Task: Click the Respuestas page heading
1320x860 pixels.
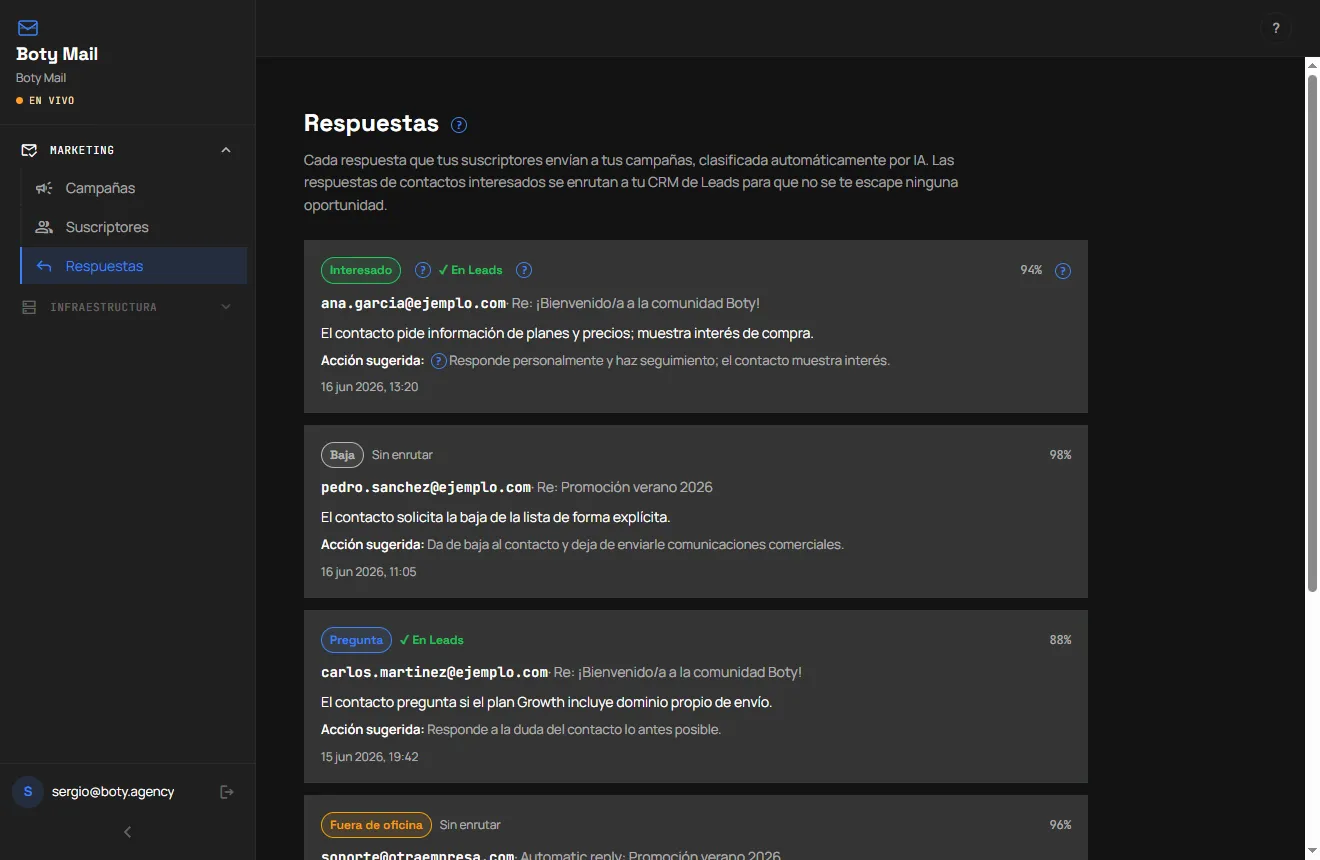Action: tap(371, 123)
